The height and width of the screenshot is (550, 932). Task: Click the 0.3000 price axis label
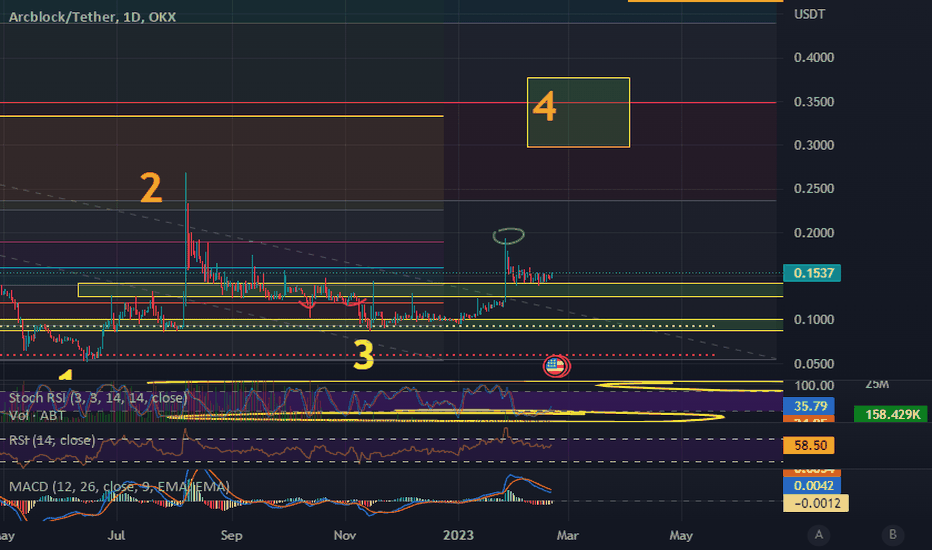(814, 145)
